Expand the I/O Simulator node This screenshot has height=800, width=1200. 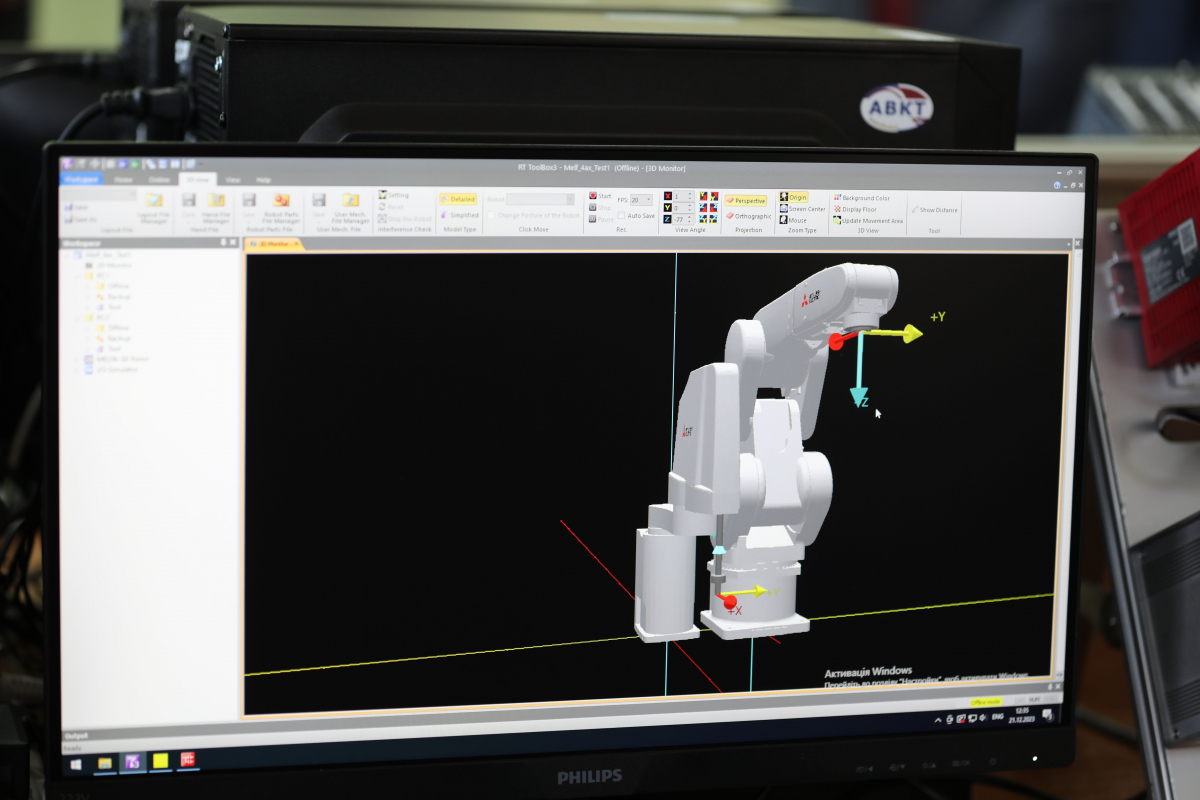78,369
